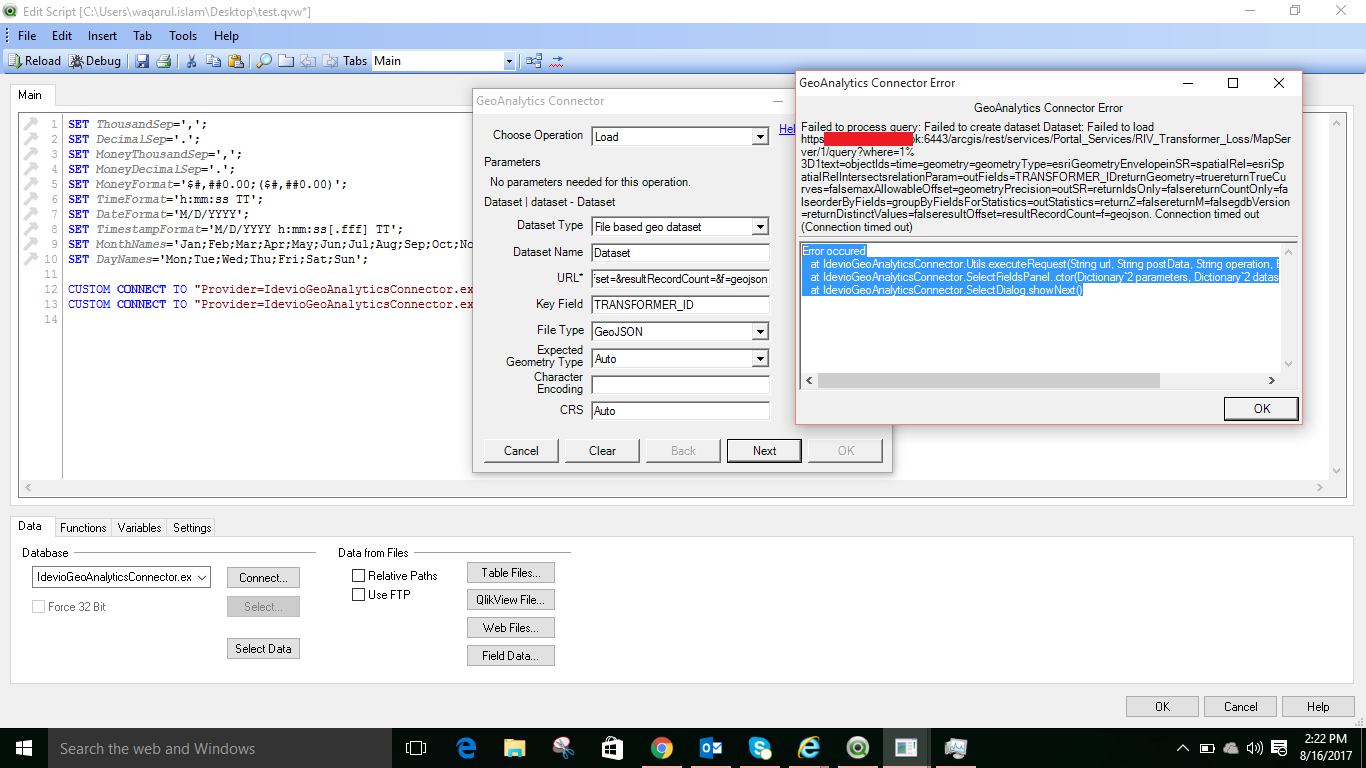Click the Cut scissors icon
The image size is (1366, 768).
coord(192,61)
